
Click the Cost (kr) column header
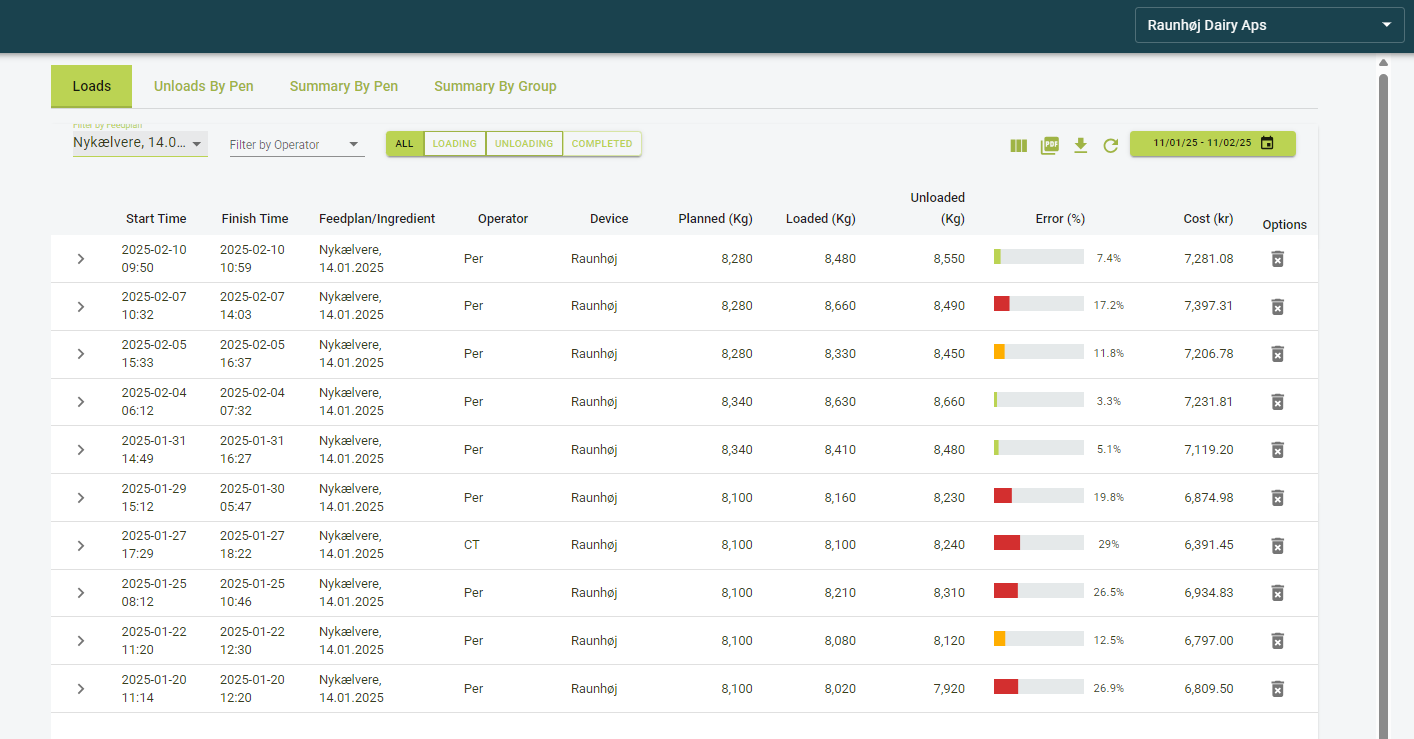[x=1208, y=219]
